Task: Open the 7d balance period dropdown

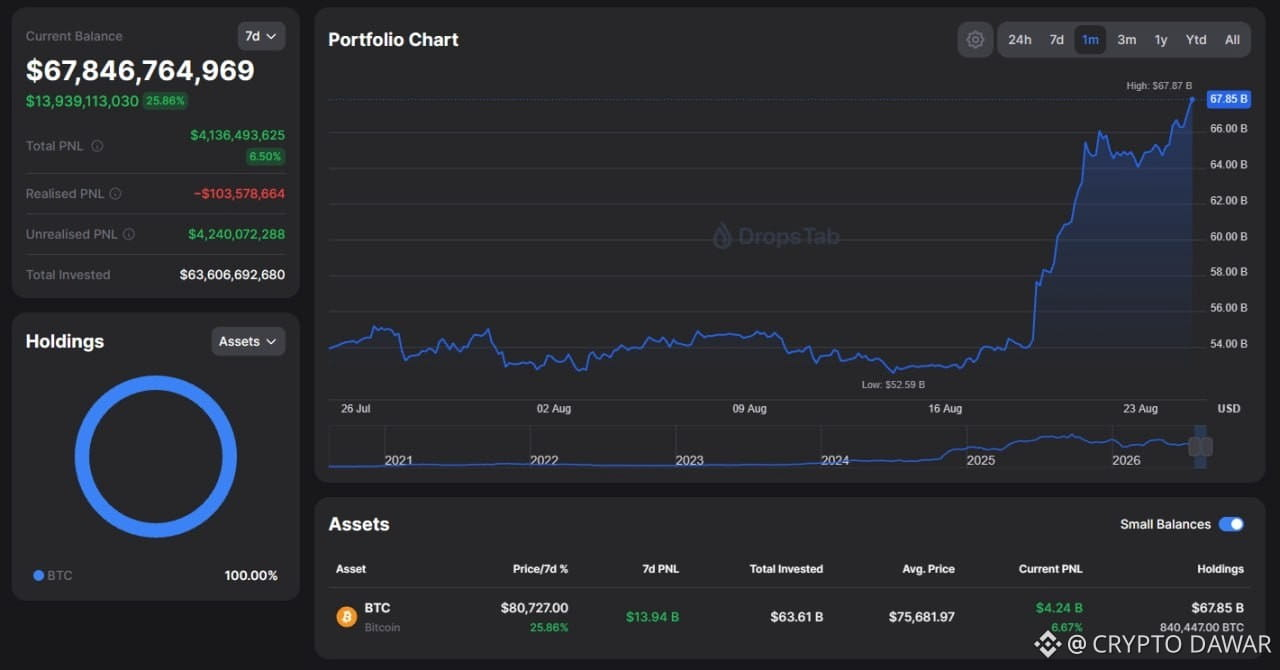Action: tap(261, 36)
